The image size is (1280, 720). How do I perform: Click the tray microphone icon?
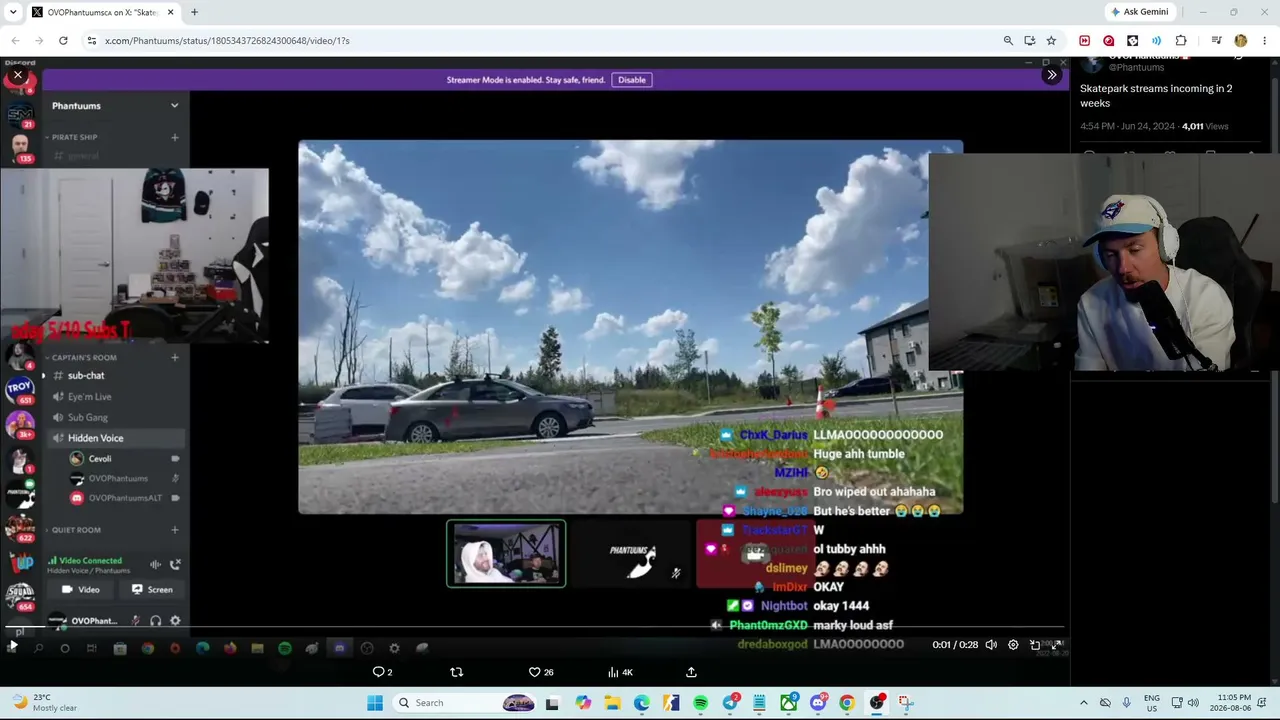click(x=1126, y=703)
